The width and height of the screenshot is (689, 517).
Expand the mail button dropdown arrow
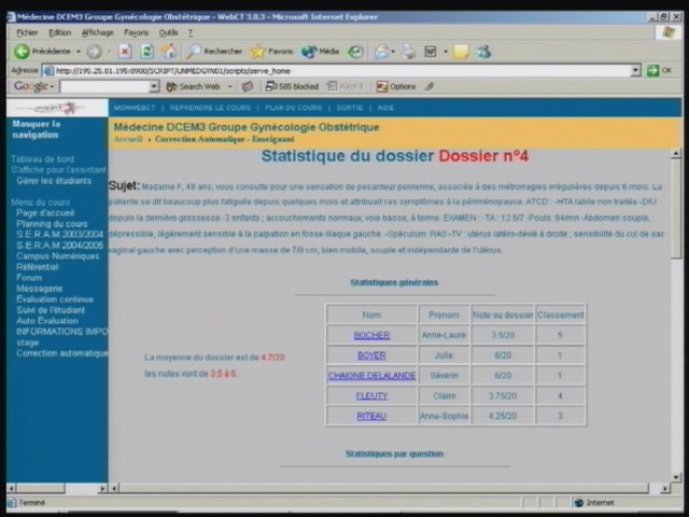[393, 51]
